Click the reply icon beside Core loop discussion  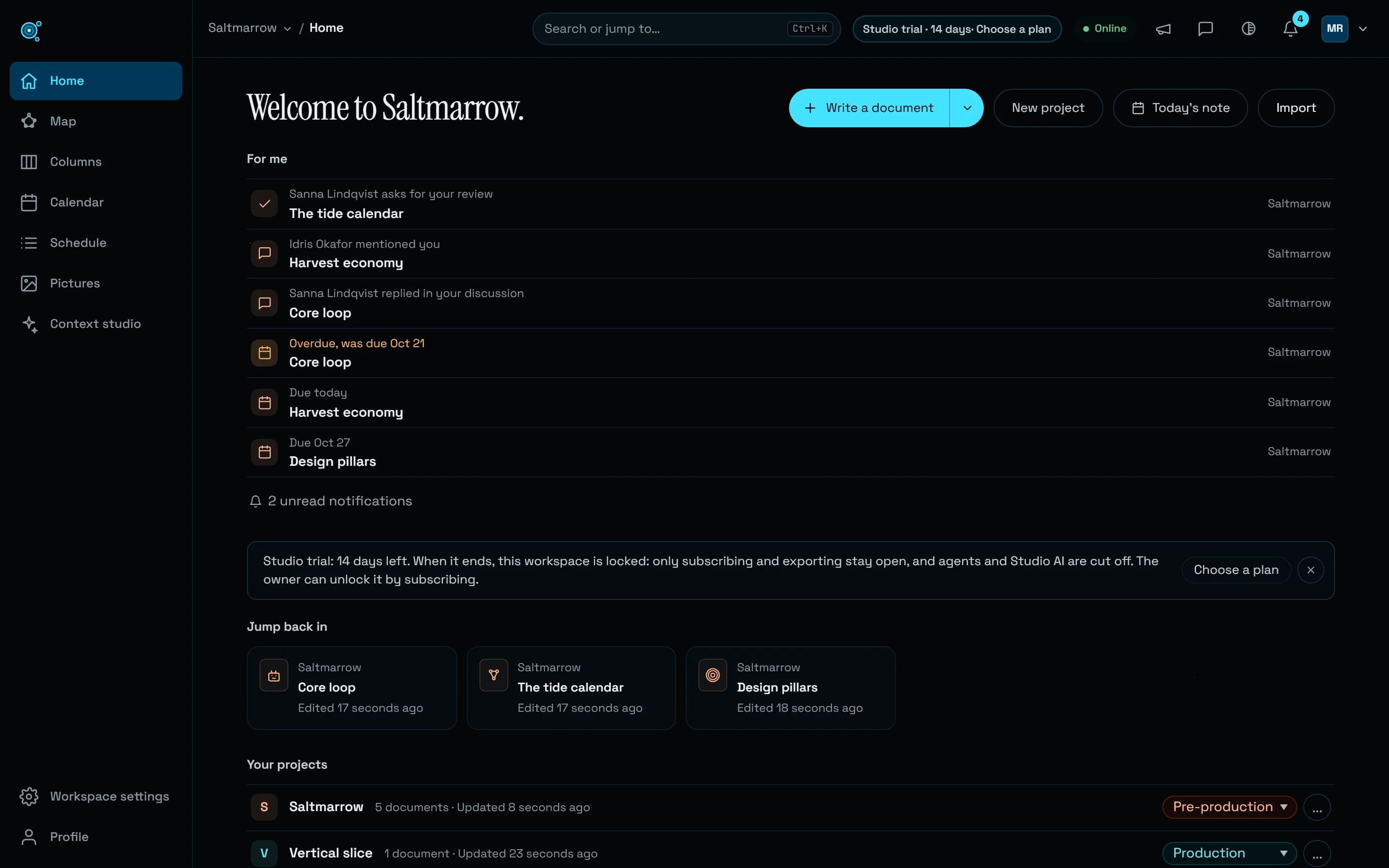coord(264,303)
